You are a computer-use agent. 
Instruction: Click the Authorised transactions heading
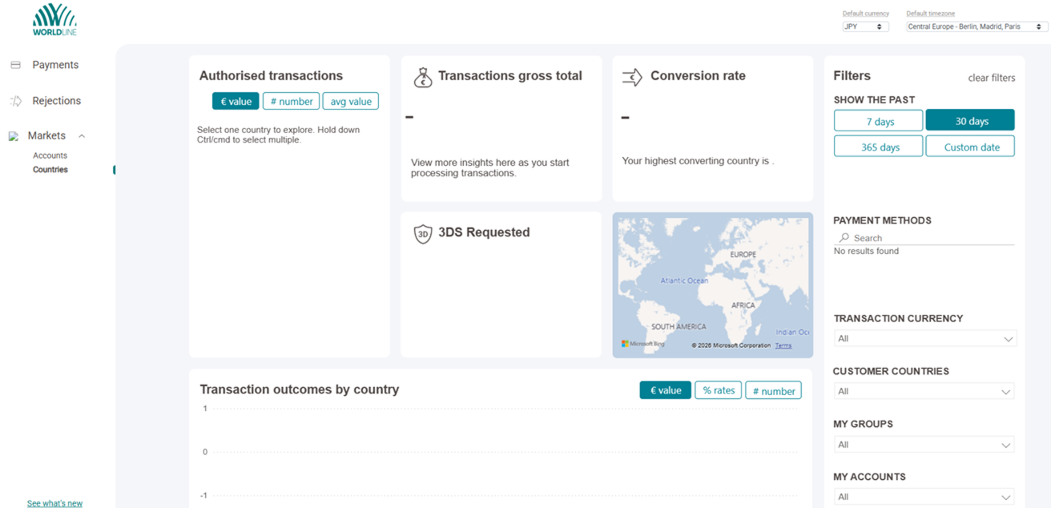click(271, 76)
